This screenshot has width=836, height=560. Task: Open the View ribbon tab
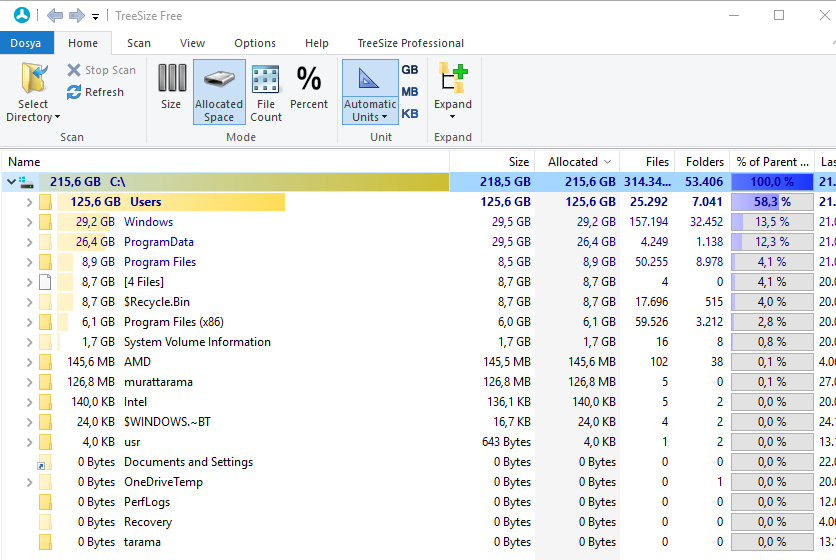192,43
